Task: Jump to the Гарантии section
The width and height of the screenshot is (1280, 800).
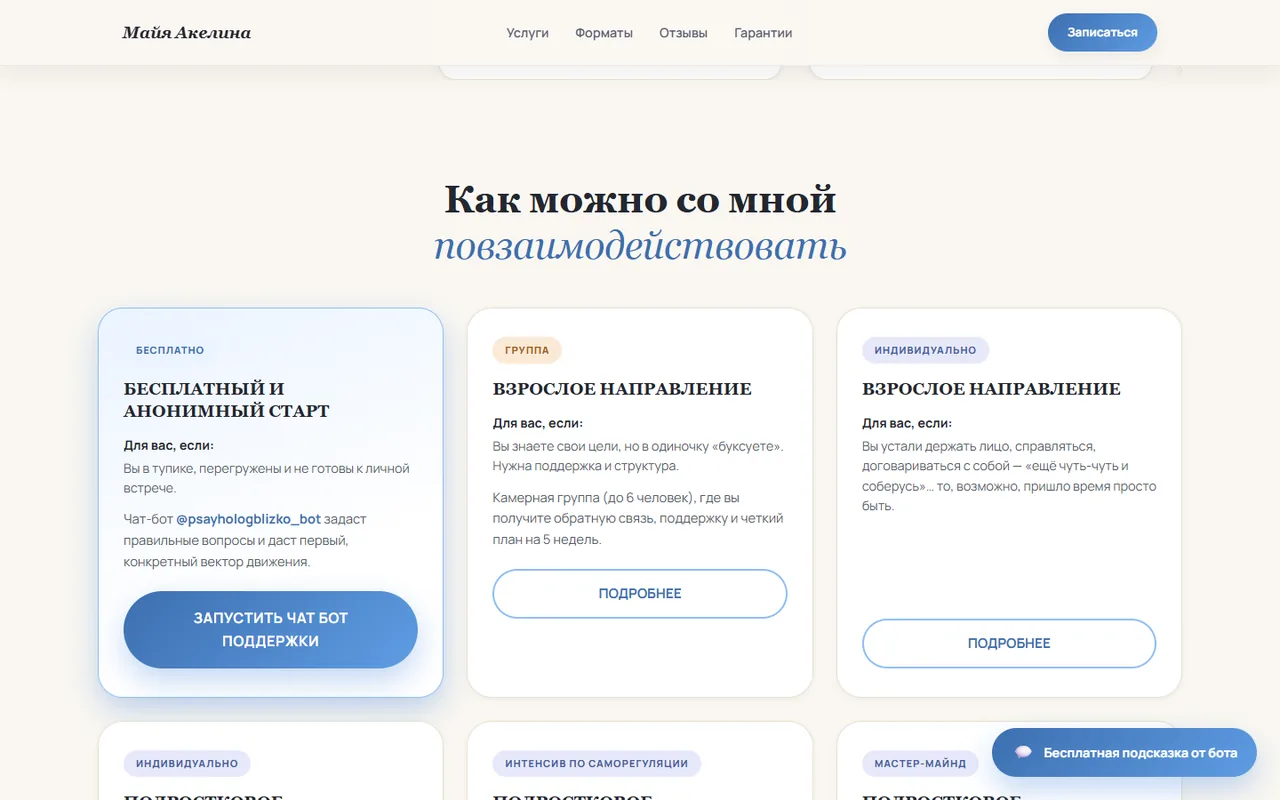Action: pyautogui.click(x=763, y=33)
